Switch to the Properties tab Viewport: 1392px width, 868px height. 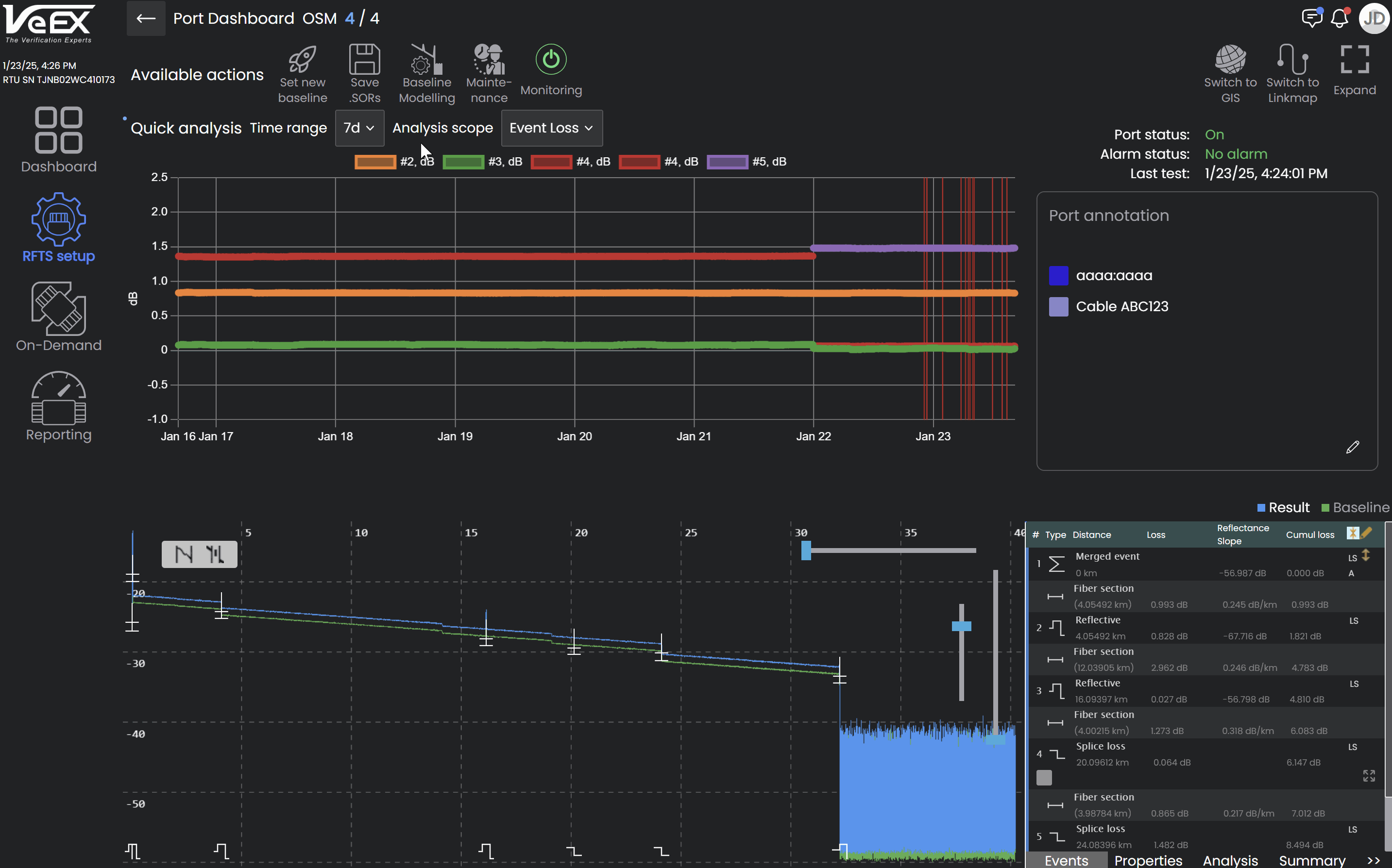pyautogui.click(x=1148, y=861)
